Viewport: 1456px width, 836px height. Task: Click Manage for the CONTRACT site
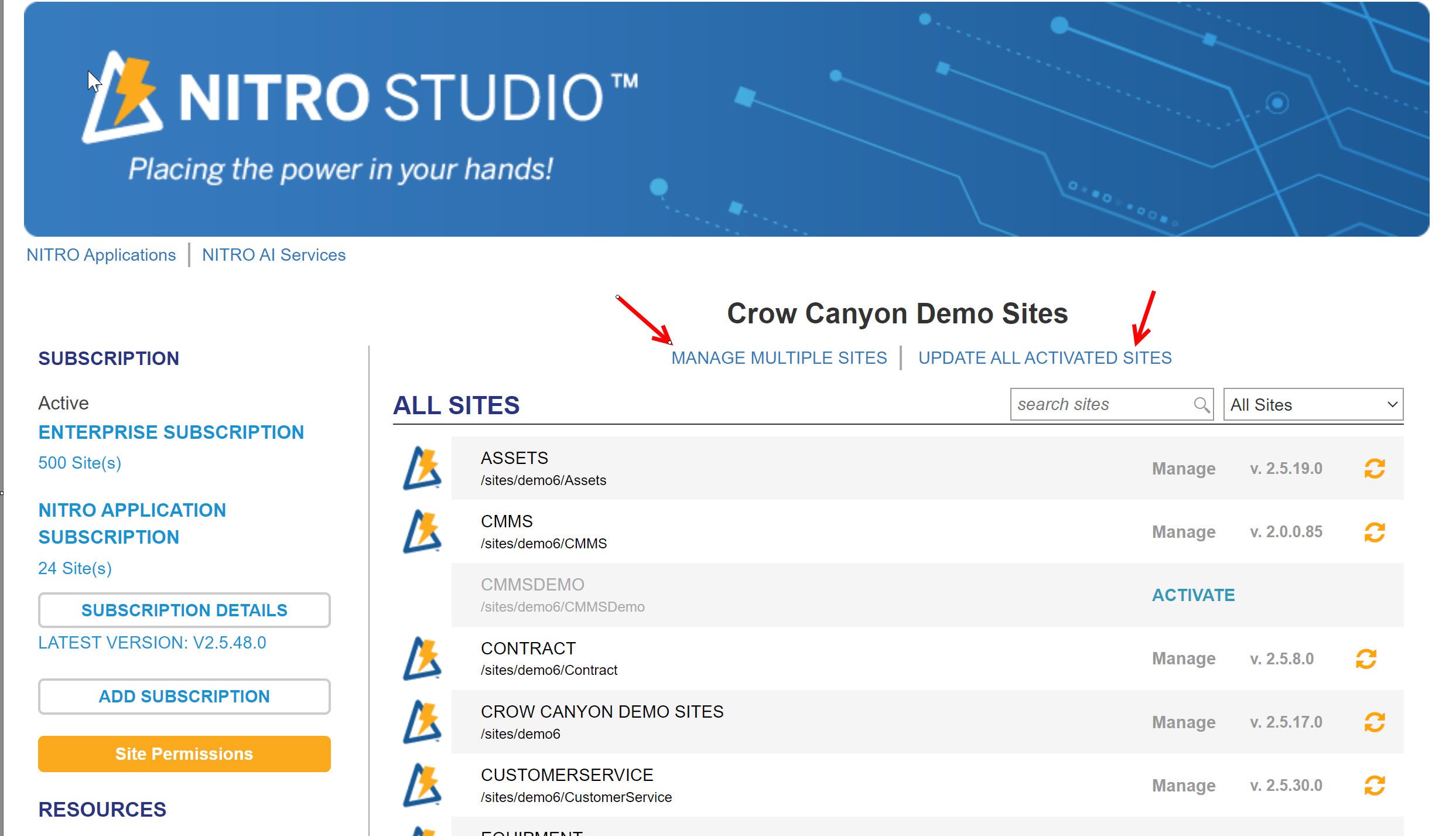[x=1184, y=658]
